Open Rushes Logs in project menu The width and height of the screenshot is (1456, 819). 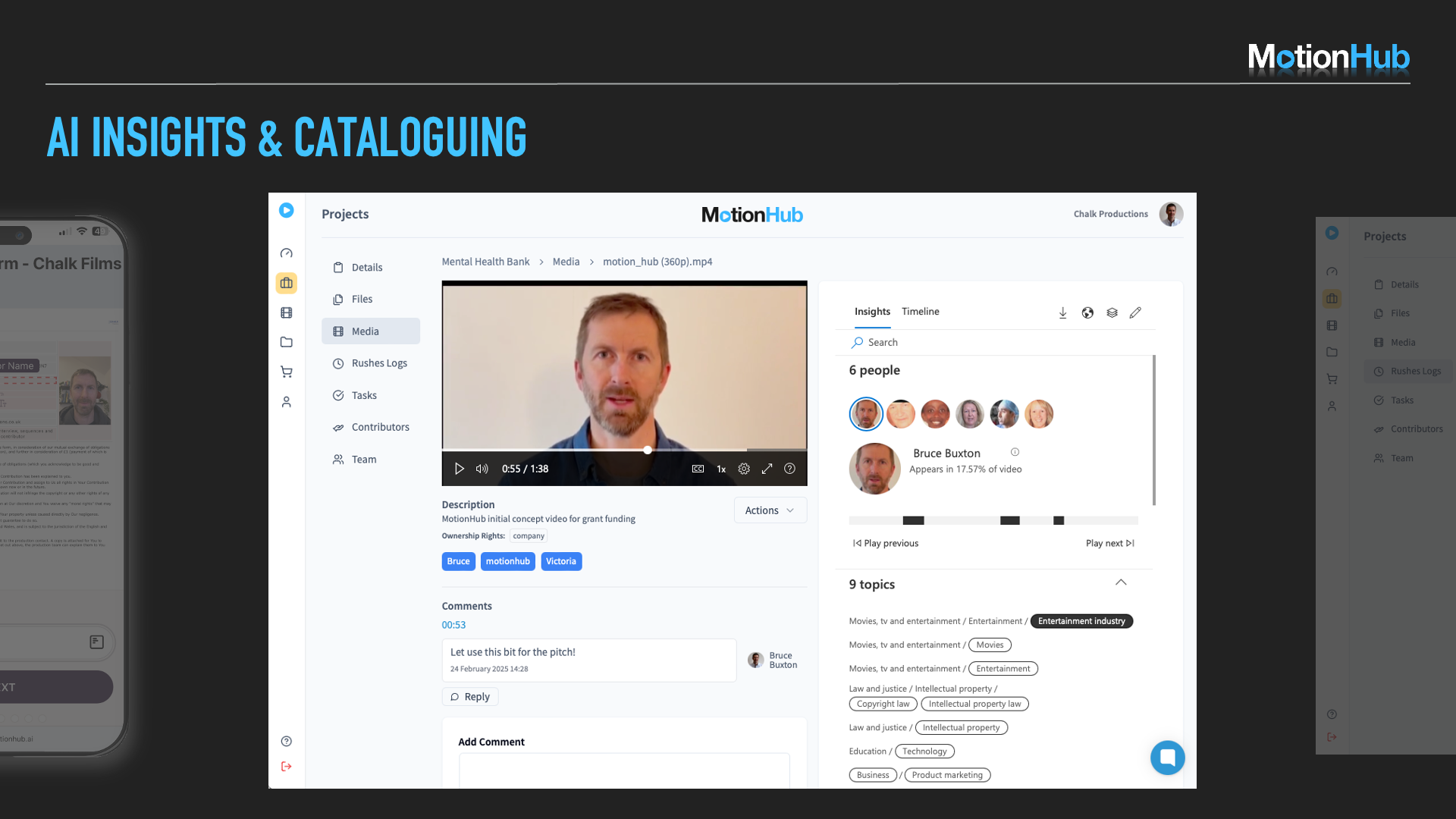point(378,363)
